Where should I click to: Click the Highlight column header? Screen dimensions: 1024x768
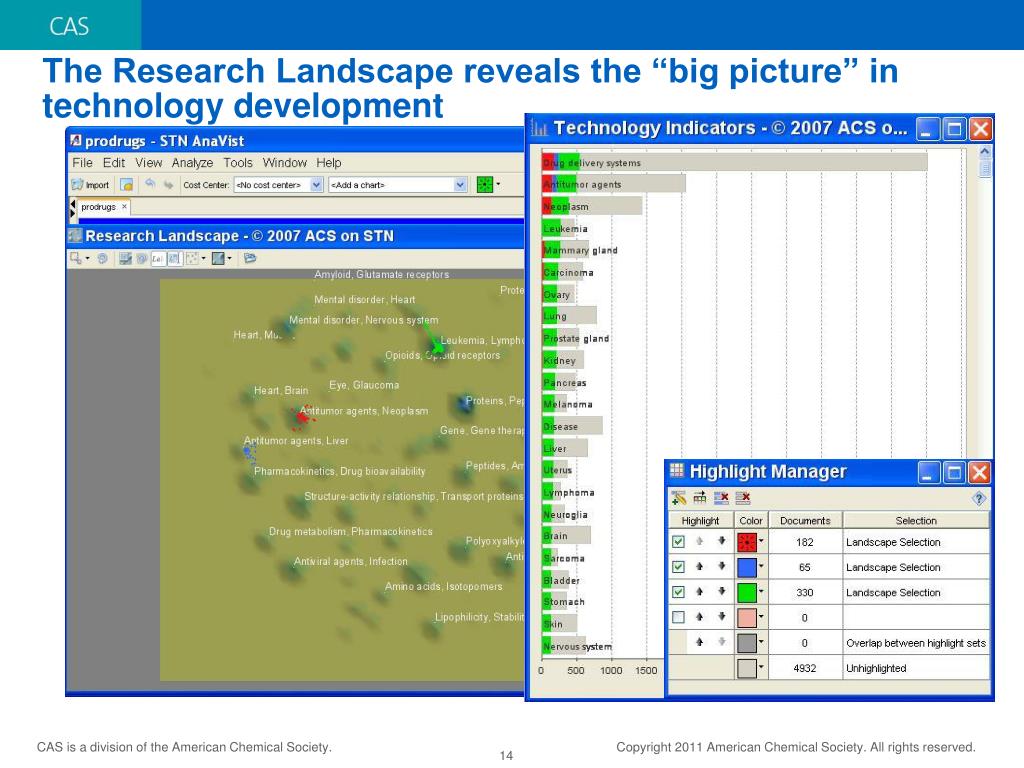(700, 520)
